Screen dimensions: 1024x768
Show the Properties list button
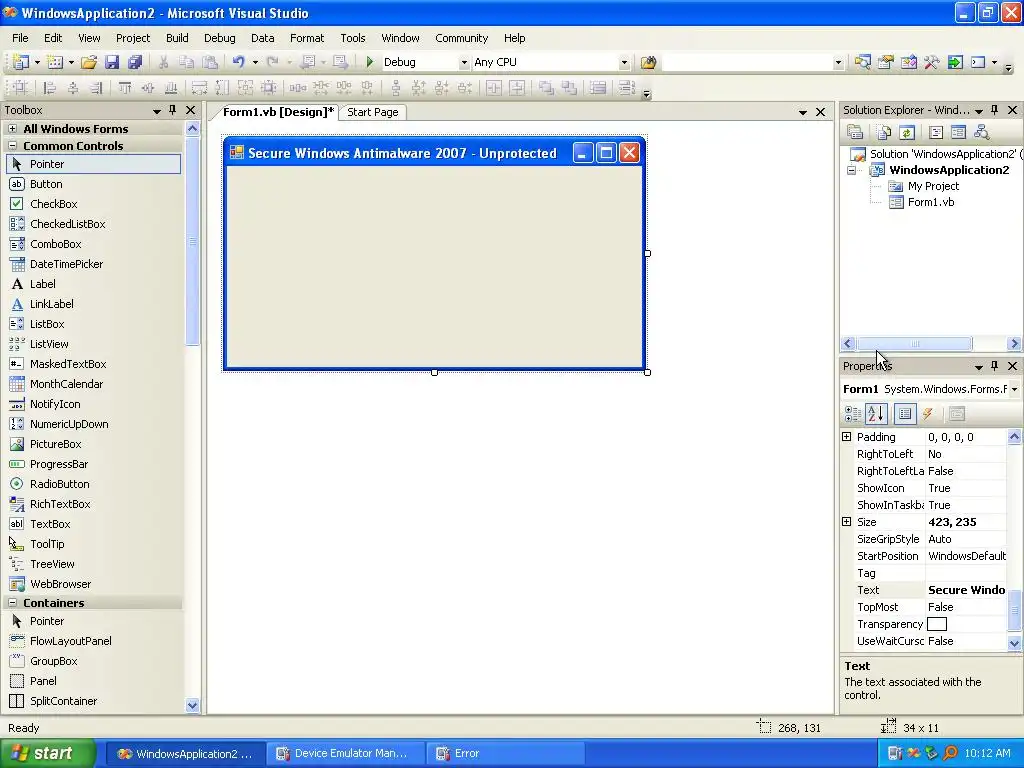point(904,413)
